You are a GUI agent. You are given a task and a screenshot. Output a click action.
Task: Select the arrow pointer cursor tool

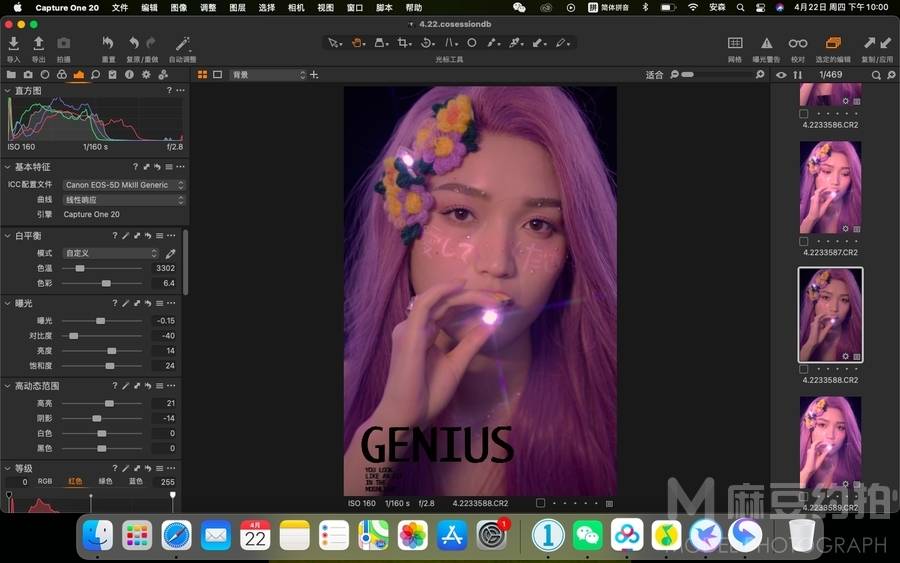point(333,43)
